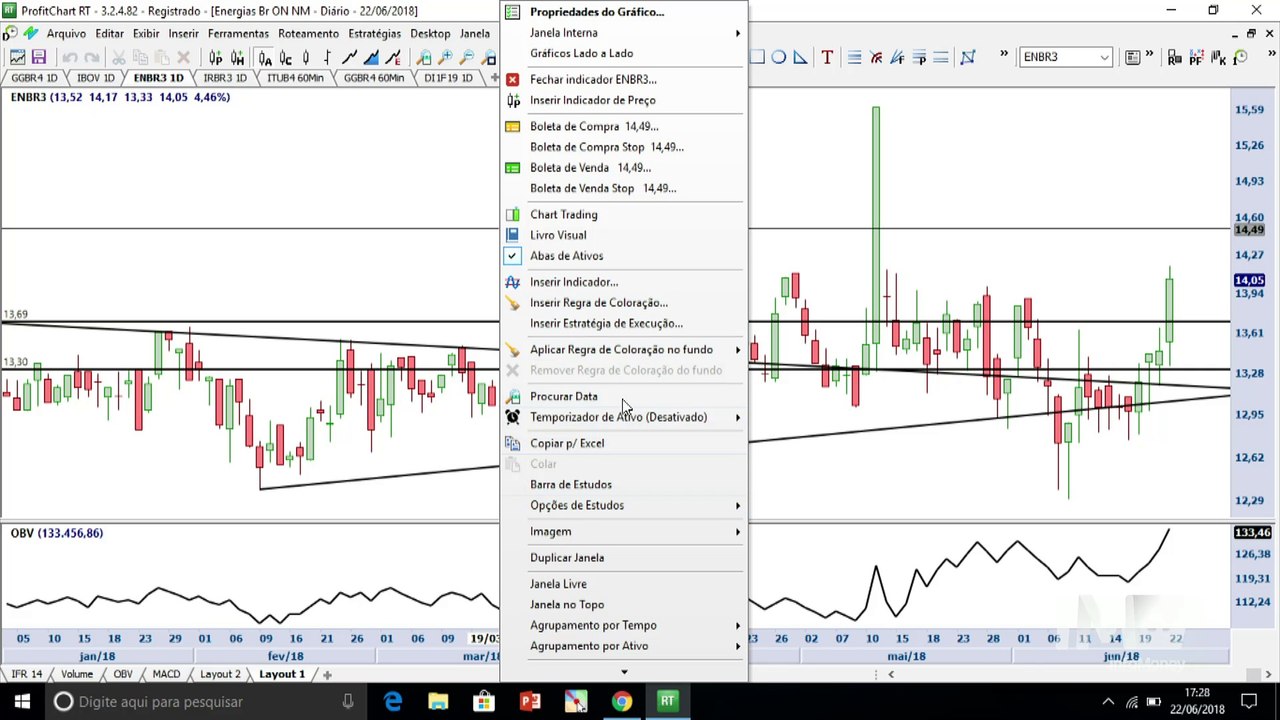
Task: Open File Explorer from taskbar
Action: pos(438,702)
